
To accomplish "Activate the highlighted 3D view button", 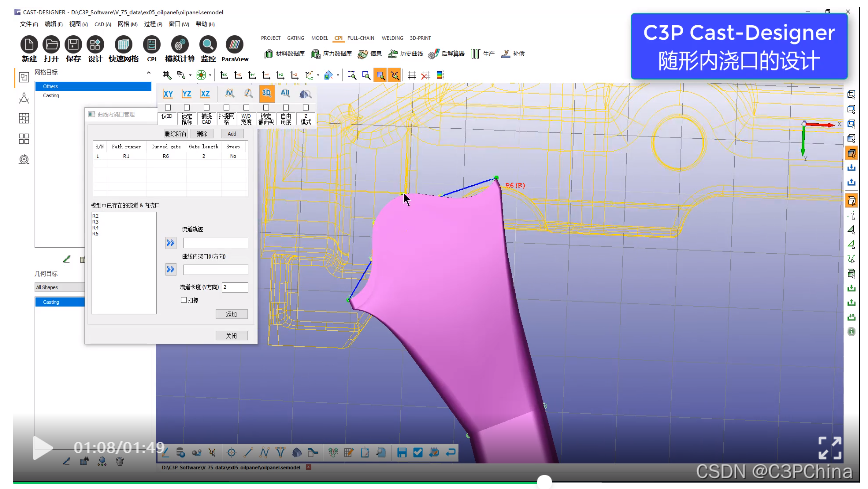I will pyautogui.click(x=267, y=94).
